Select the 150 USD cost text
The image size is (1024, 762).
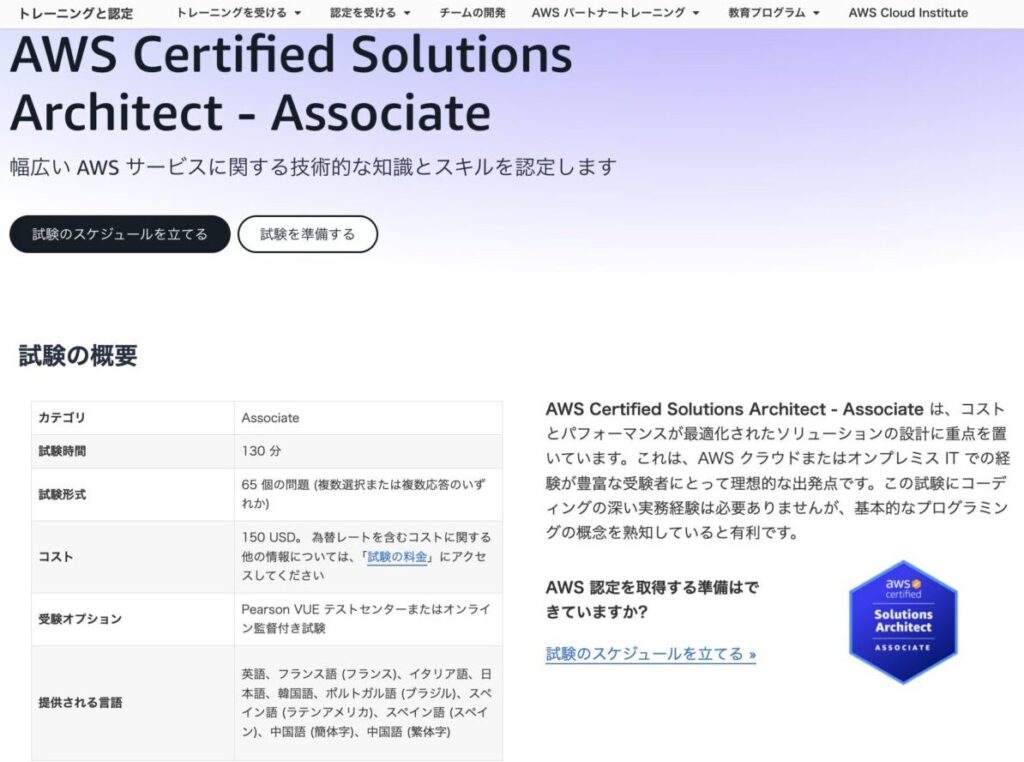point(366,556)
